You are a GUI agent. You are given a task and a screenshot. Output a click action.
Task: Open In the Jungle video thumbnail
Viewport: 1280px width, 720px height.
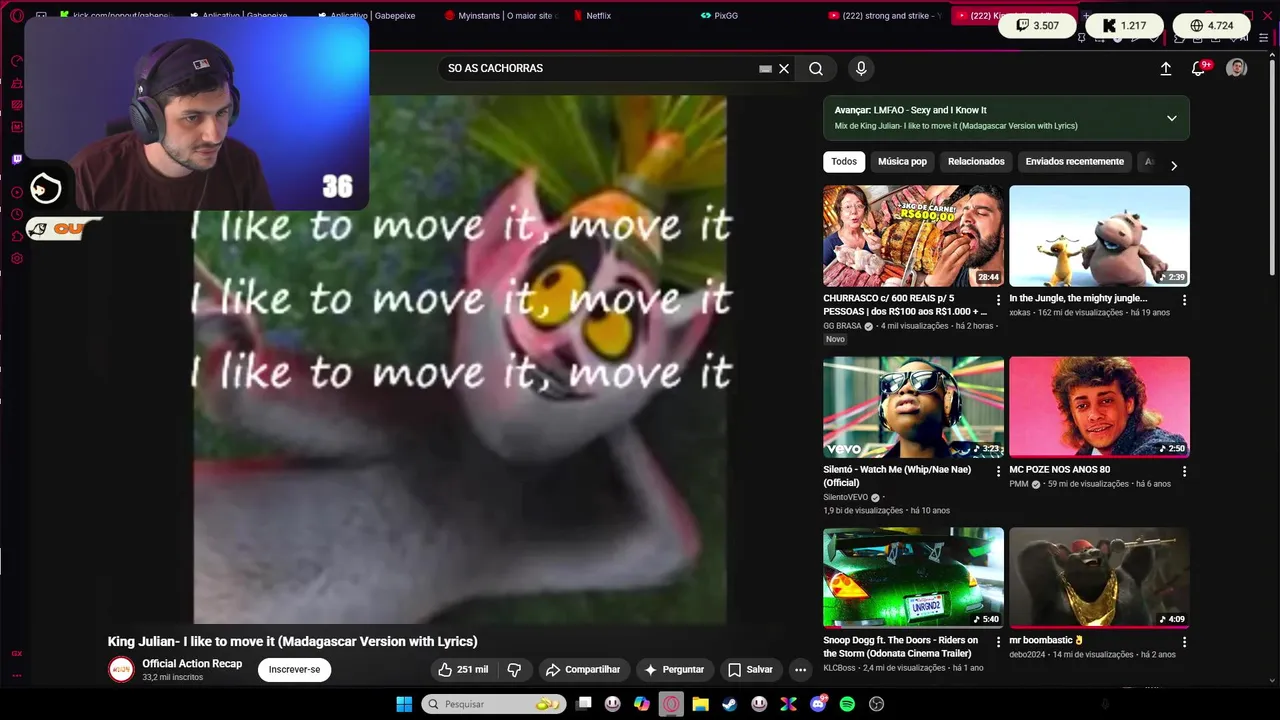pos(1099,236)
